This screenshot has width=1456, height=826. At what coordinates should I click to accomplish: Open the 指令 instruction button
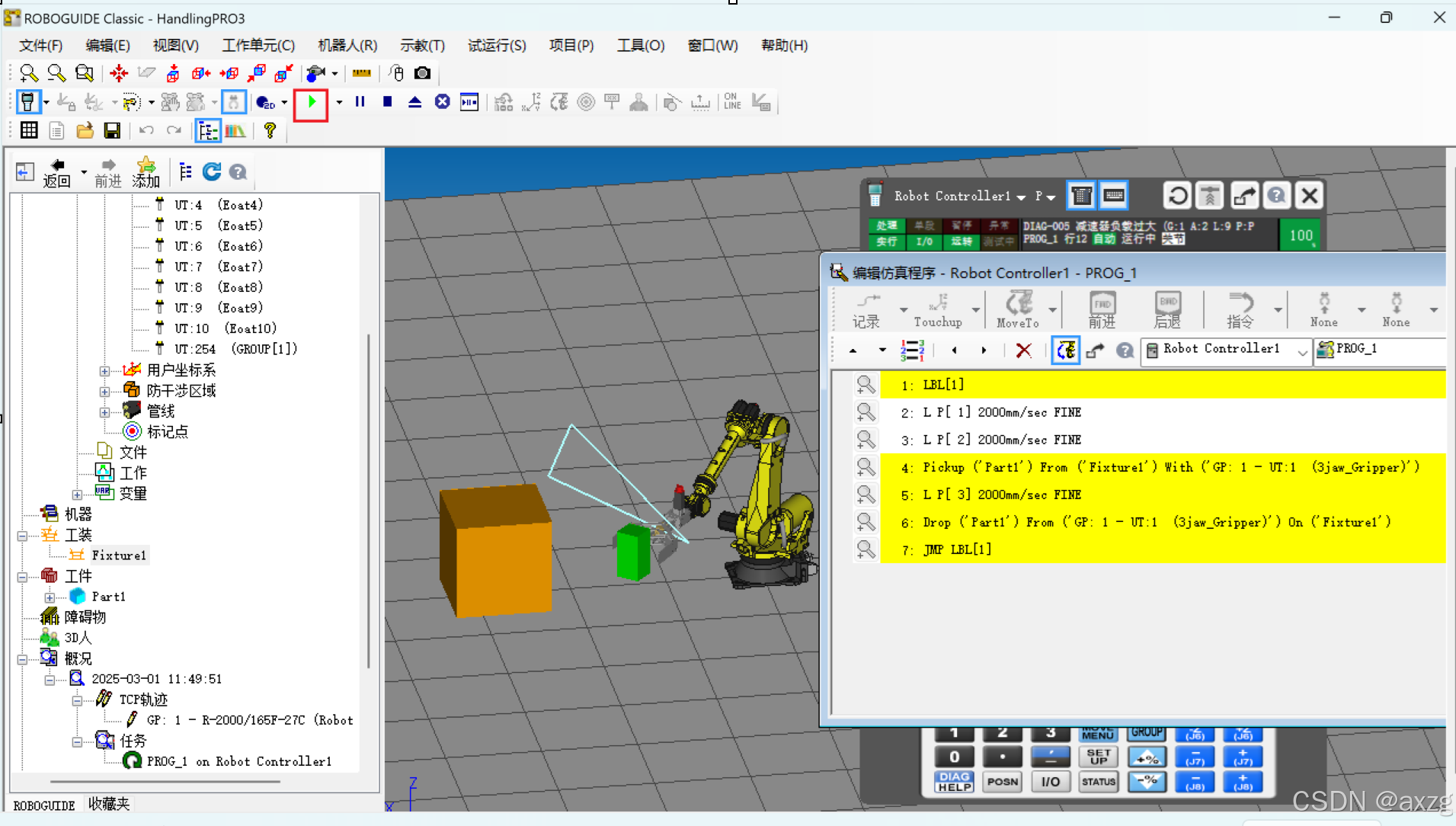pos(1240,310)
